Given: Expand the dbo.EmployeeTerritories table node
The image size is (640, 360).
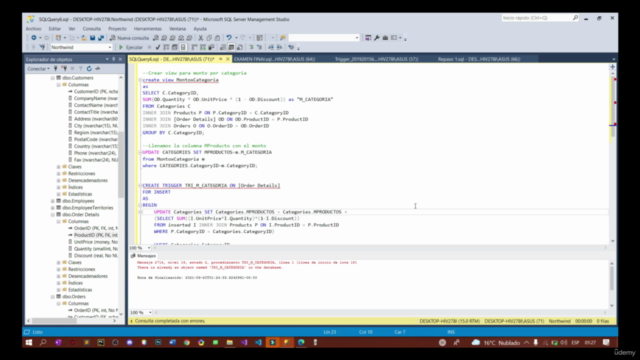Looking at the screenshot, I should (x=53, y=208).
